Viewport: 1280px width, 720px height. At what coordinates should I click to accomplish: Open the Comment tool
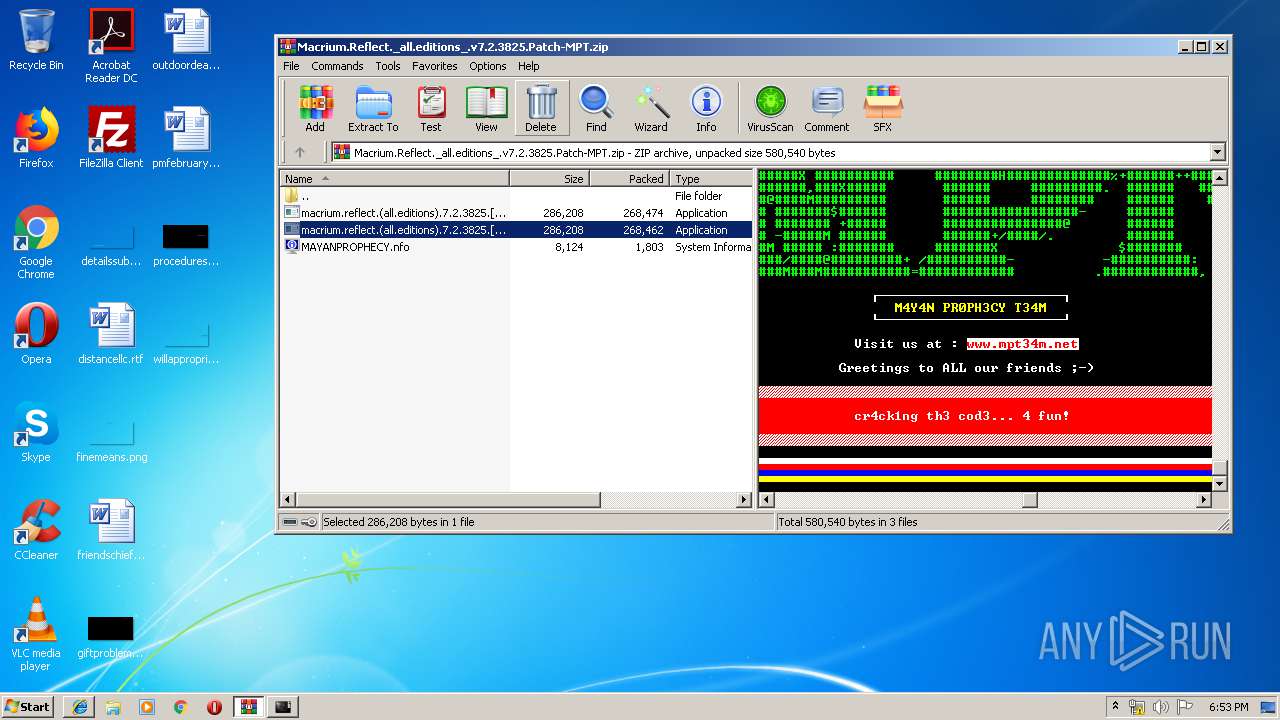[x=827, y=108]
